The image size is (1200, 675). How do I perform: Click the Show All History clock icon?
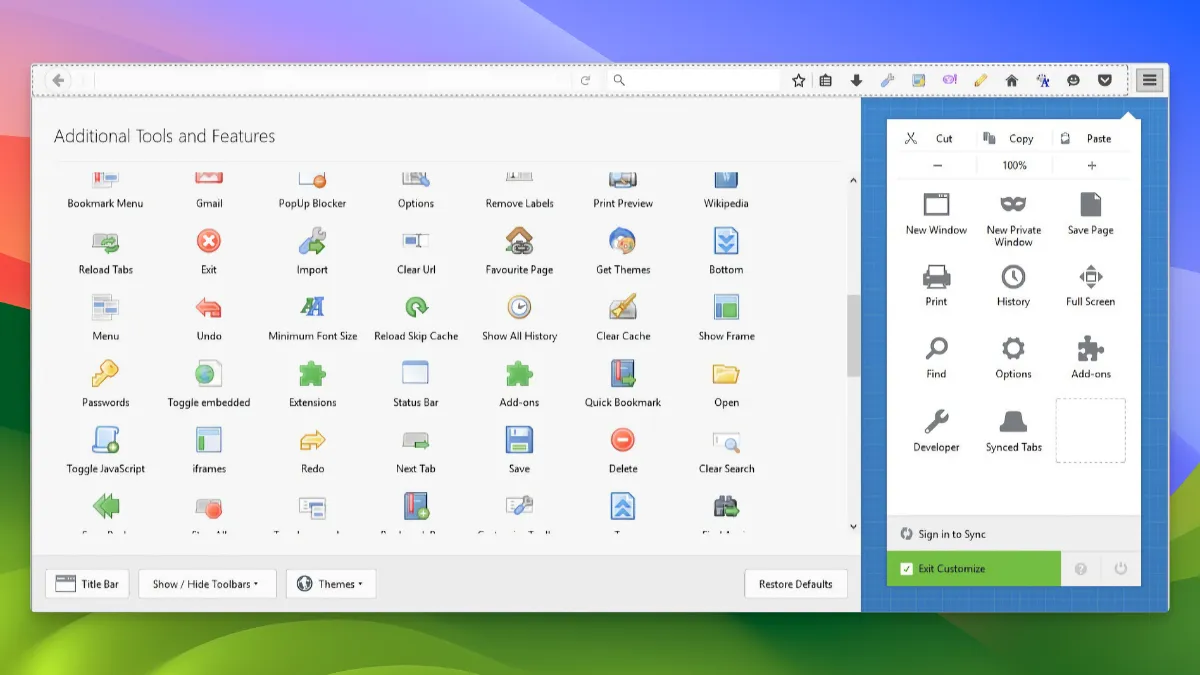[x=519, y=307]
